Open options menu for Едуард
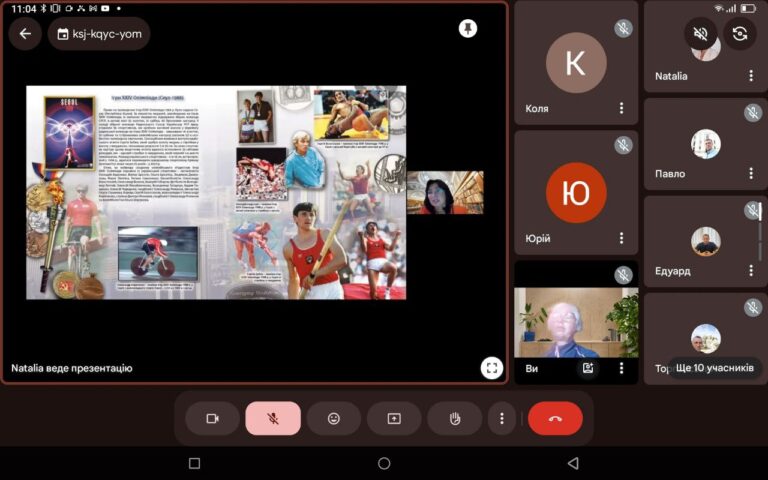Image resolution: width=768 pixels, height=480 pixels. click(x=751, y=270)
